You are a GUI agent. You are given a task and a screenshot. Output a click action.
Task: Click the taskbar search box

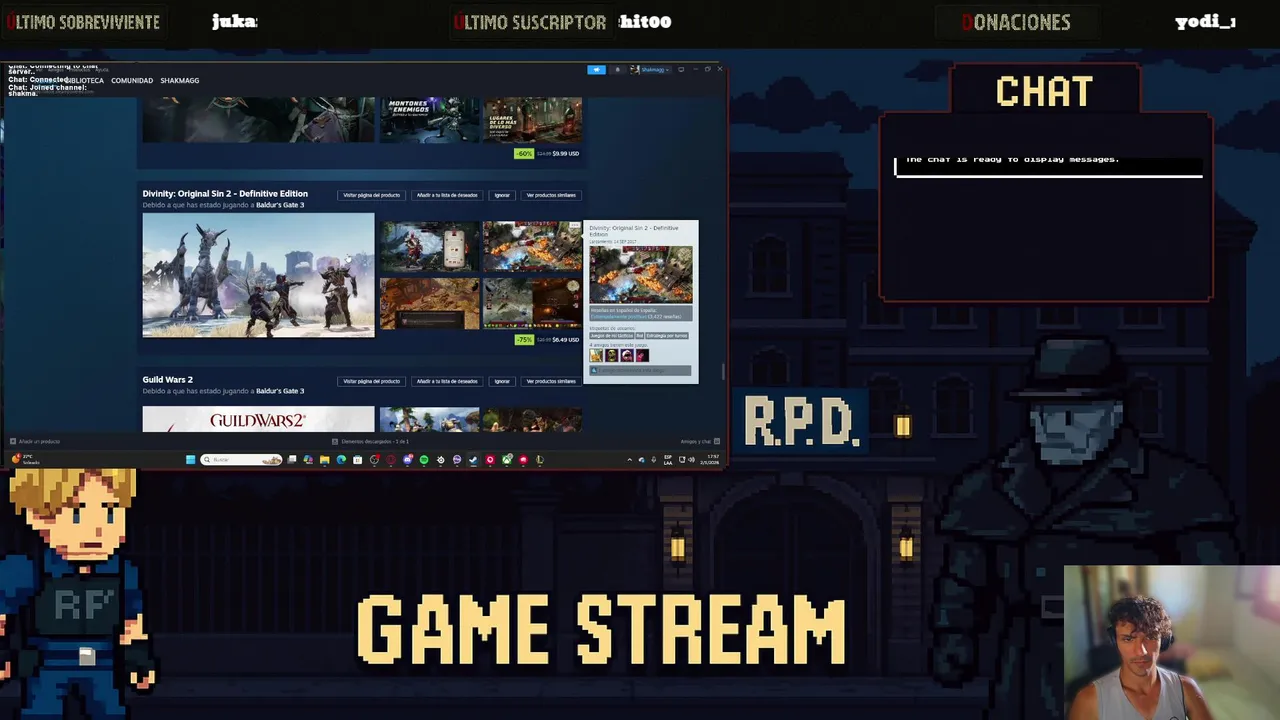pyautogui.click(x=241, y=460)
